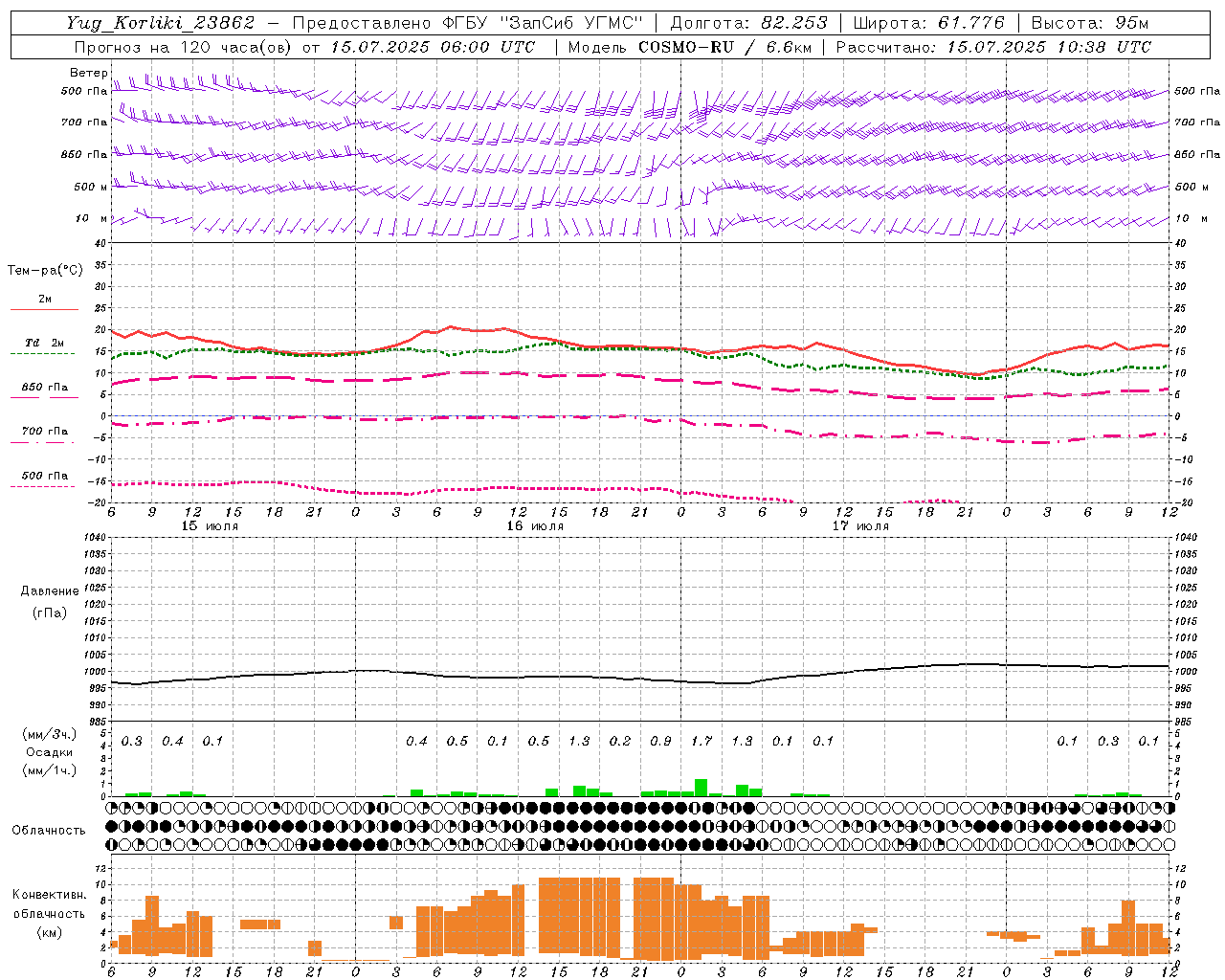Select the (мм/1ч.) precipitation unit label

click(50, 770)
